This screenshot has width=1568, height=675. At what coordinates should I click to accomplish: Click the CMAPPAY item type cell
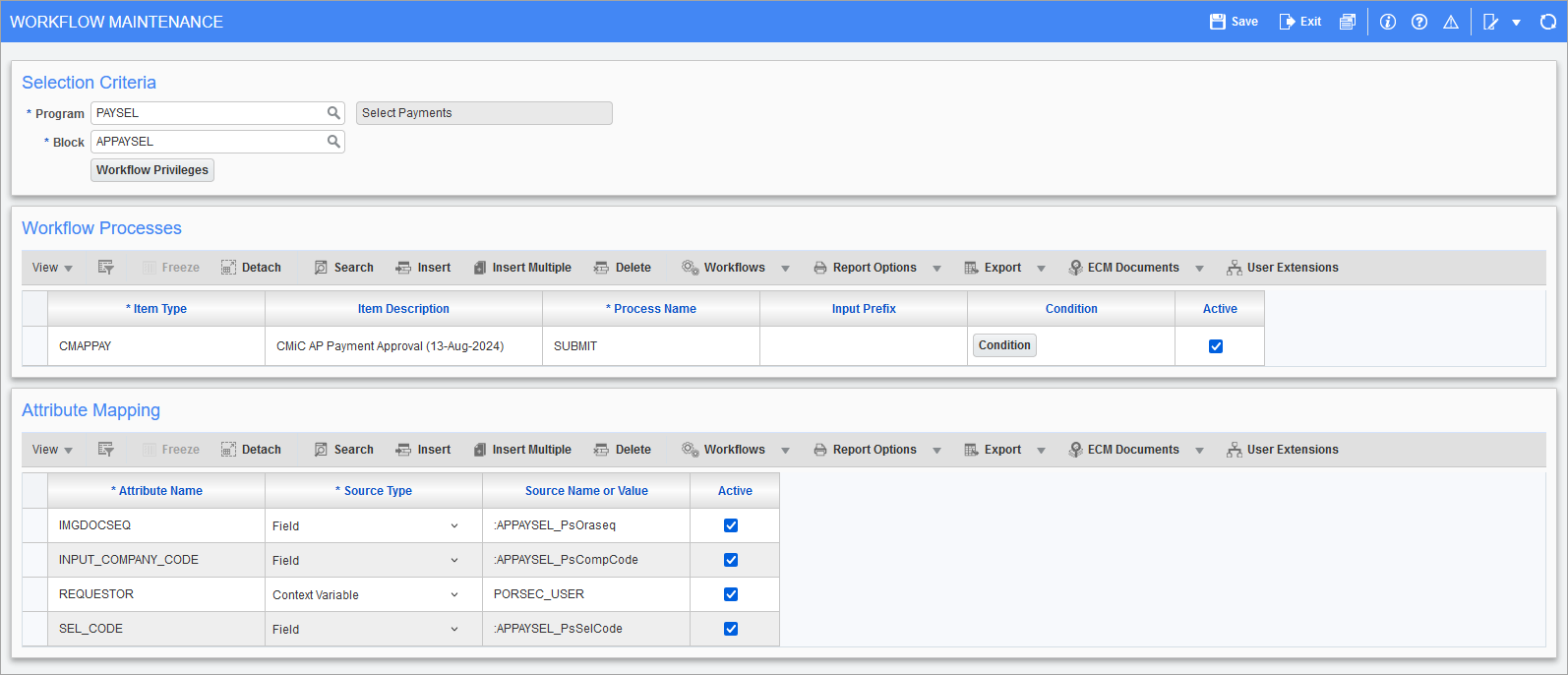click(x=156, y=346)
